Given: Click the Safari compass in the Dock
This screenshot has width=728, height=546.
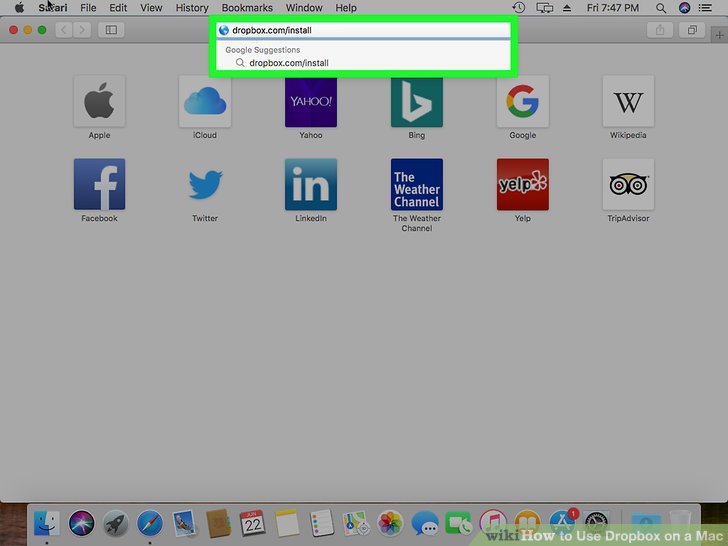Looking at the screenshot, I should [x=150, y=523].
